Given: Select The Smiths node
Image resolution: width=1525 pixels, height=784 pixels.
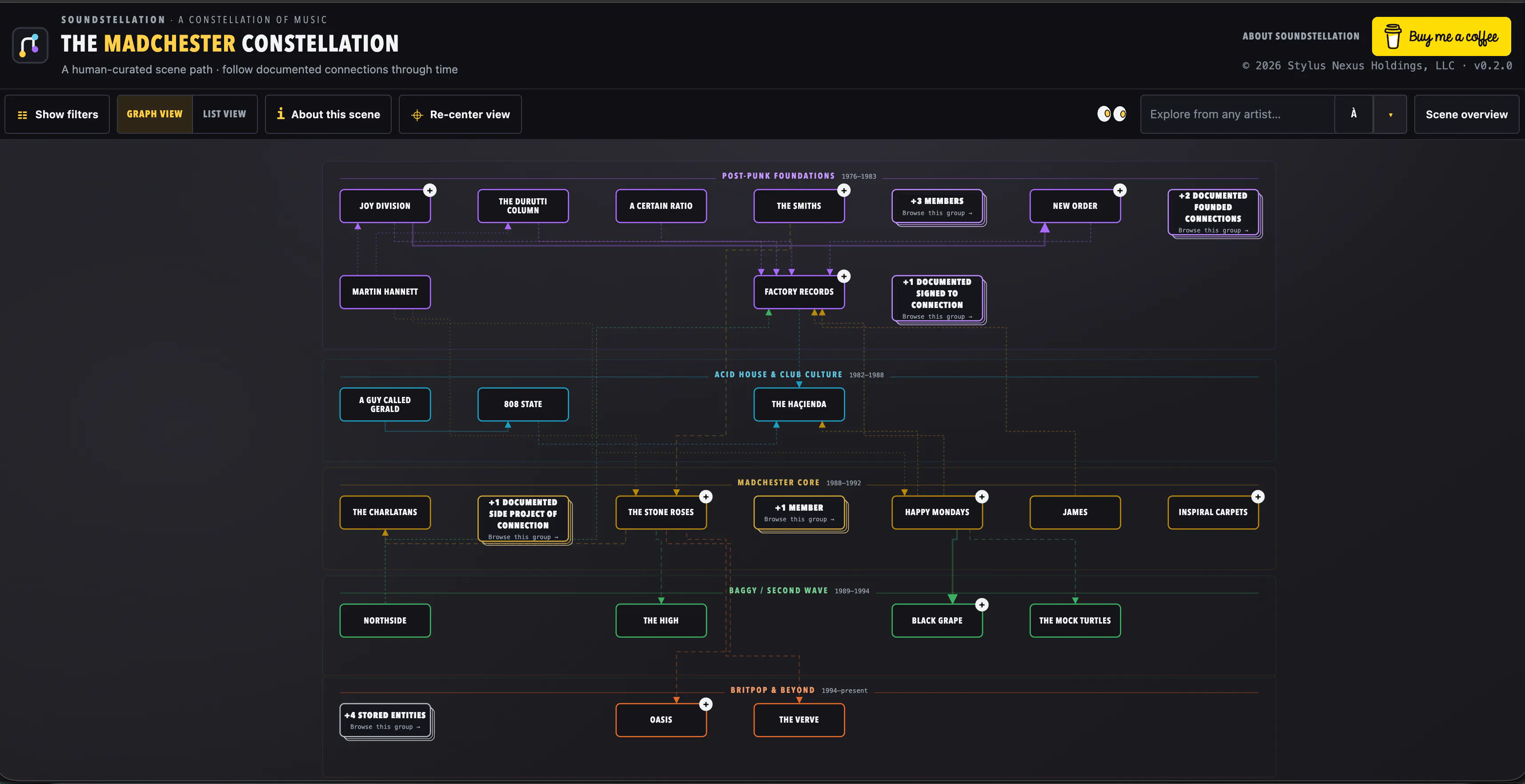Looking at the screenshot, I should click(x=799, y=206).
